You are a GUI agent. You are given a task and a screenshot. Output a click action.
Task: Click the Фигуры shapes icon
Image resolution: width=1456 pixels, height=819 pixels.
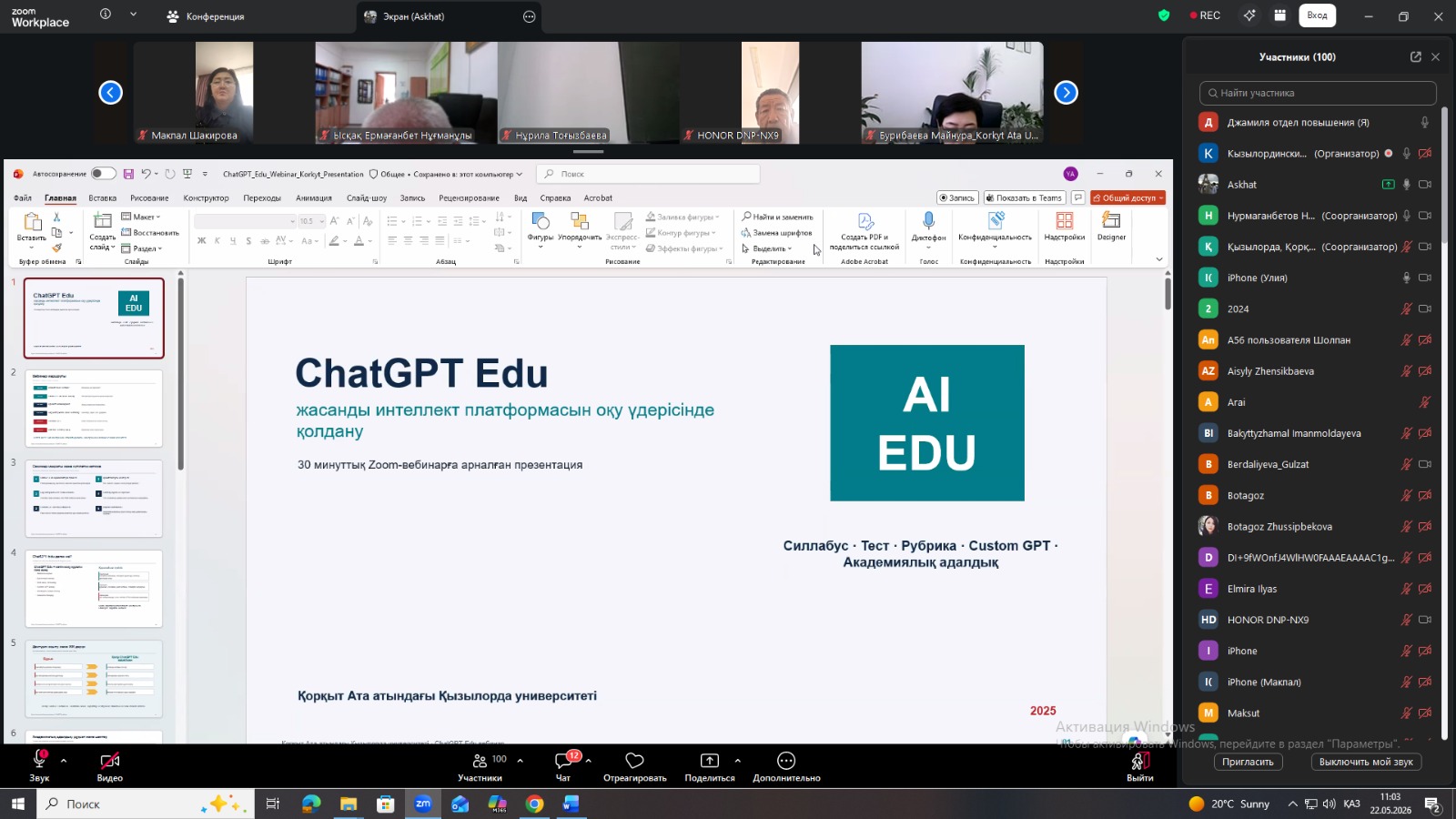(x=541, y=221)
